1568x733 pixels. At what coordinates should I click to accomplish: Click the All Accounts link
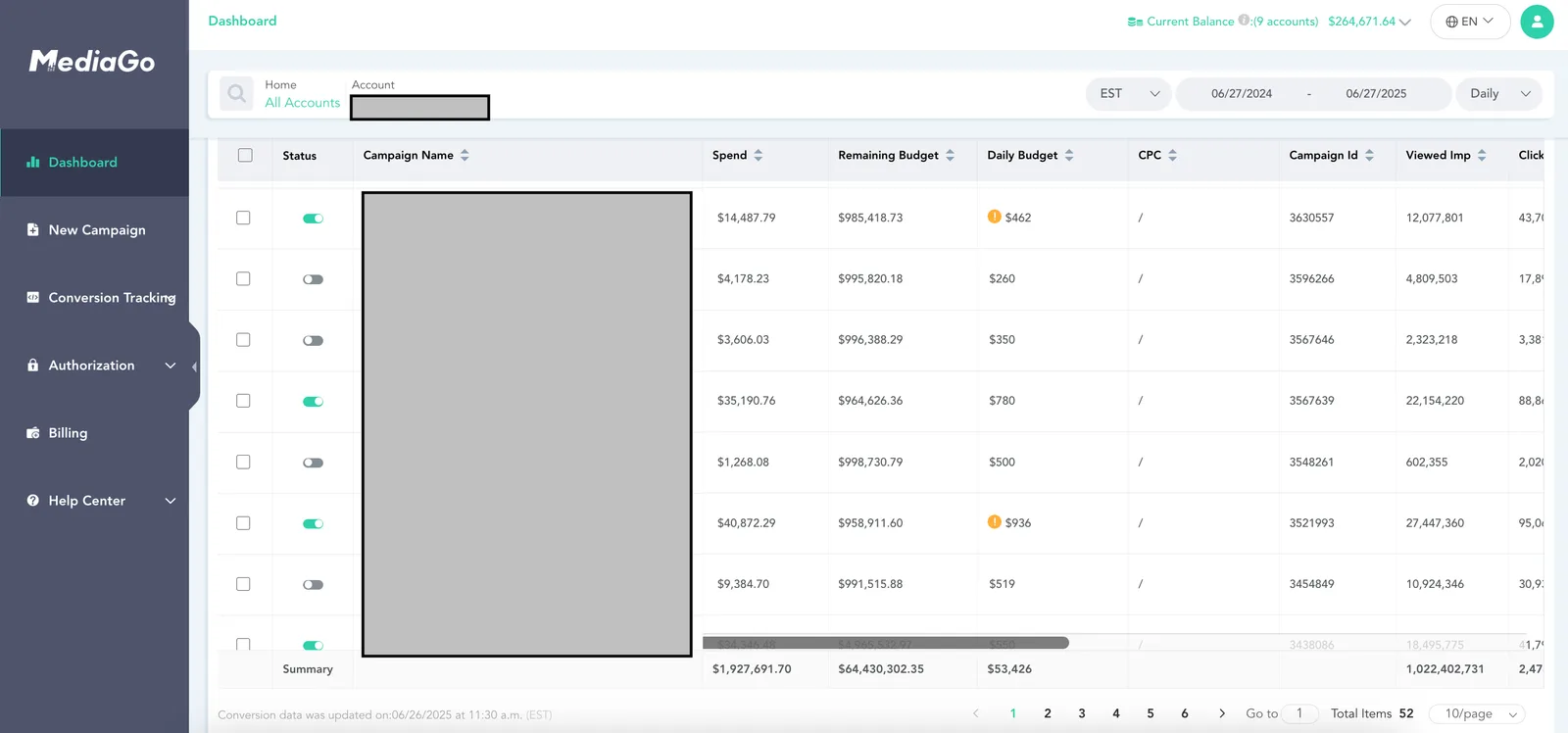click(x=302, y=103)
